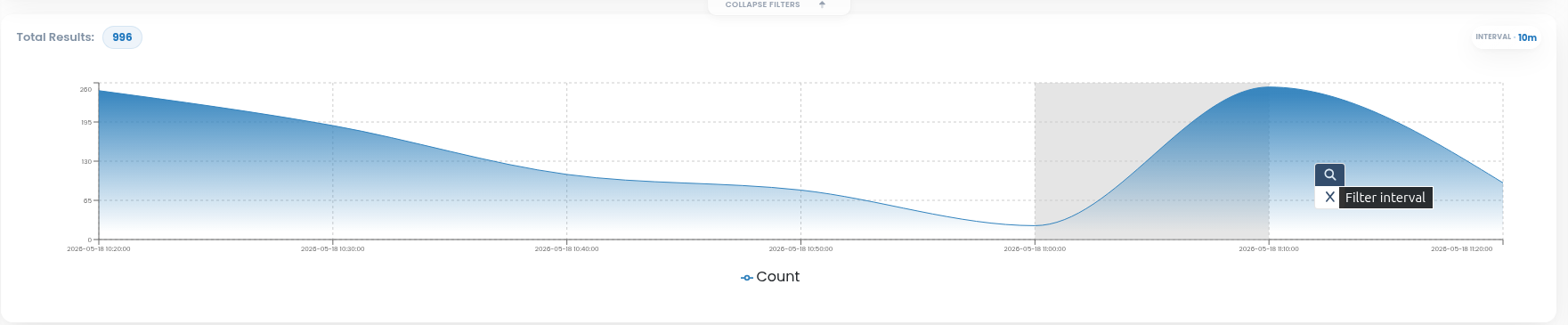
Task: Click the up arrow next to Collapse Filters
Action: (822, 4)
